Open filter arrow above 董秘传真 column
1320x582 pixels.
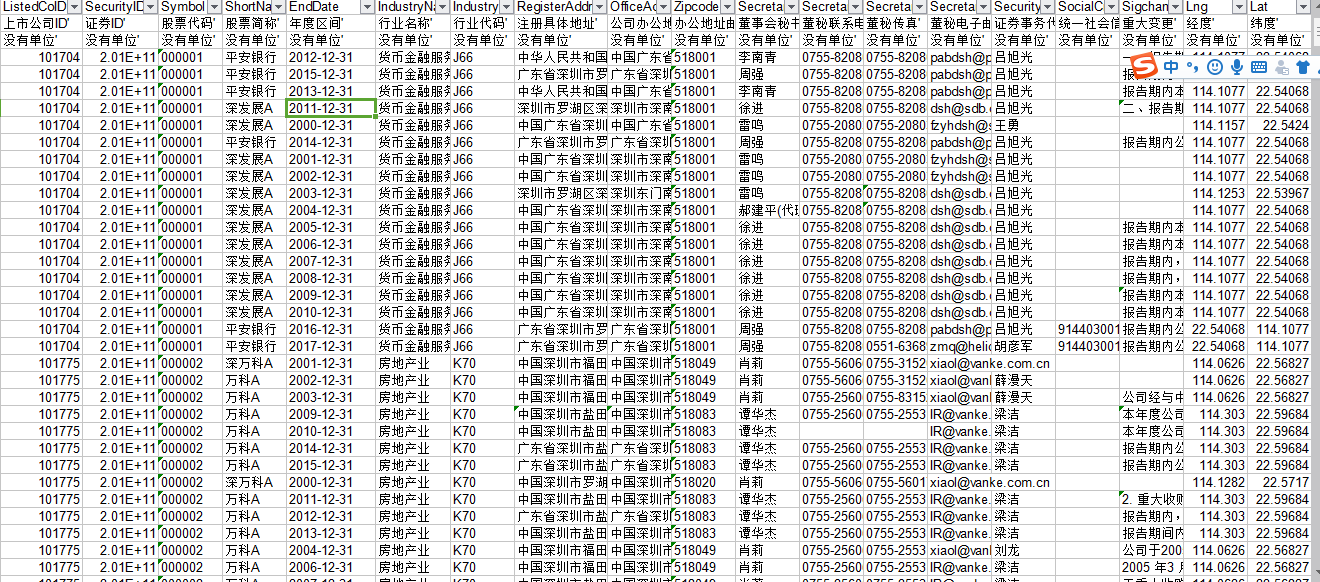(920, 7)
